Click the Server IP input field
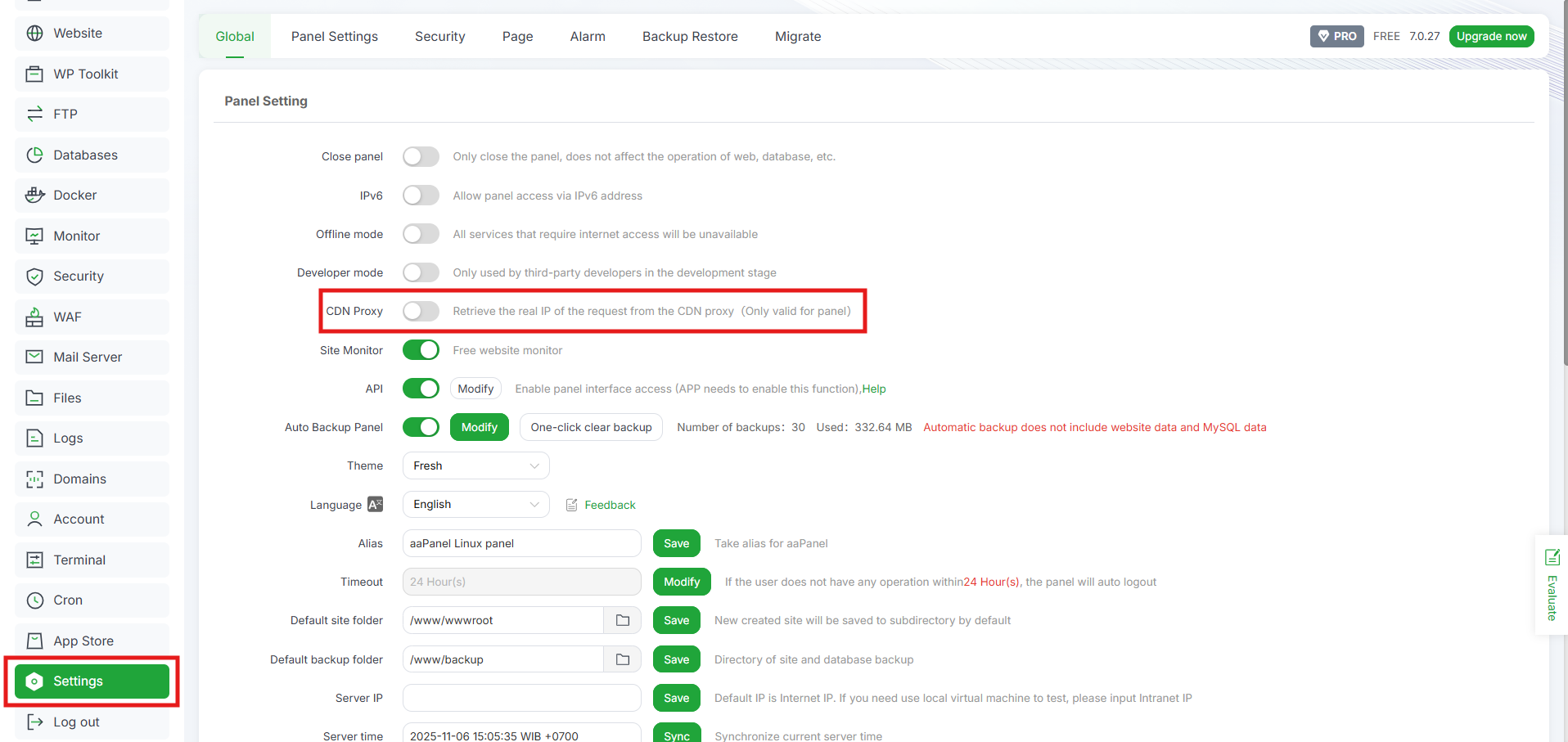This screenshot has width=1568, height=742. click(522, 698)
